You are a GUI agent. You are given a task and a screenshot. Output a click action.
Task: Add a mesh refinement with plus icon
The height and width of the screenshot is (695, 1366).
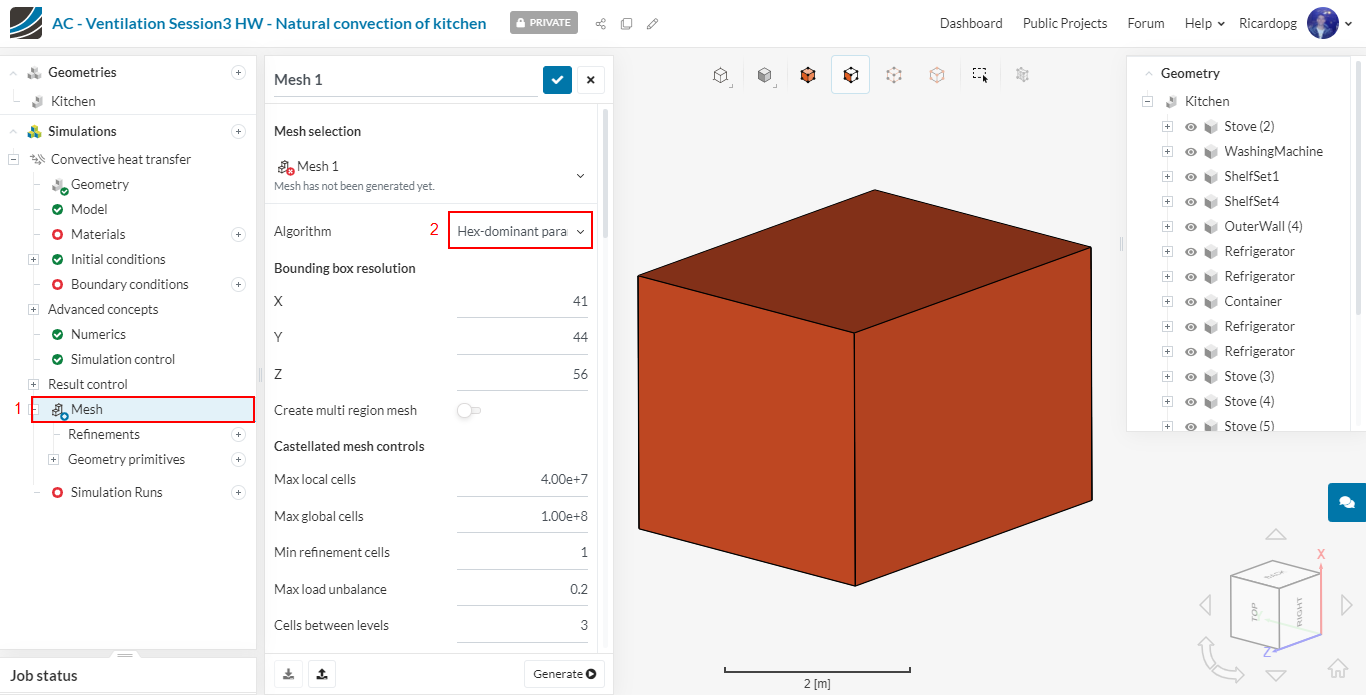(238, 434)
